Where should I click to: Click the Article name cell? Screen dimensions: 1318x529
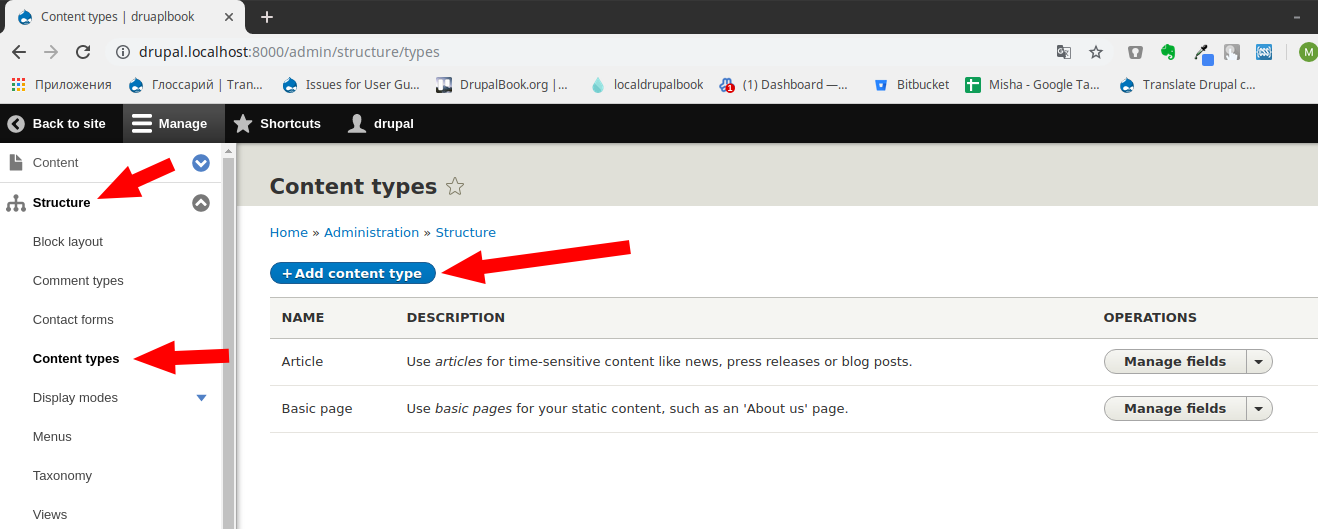[x=302, y=361]
